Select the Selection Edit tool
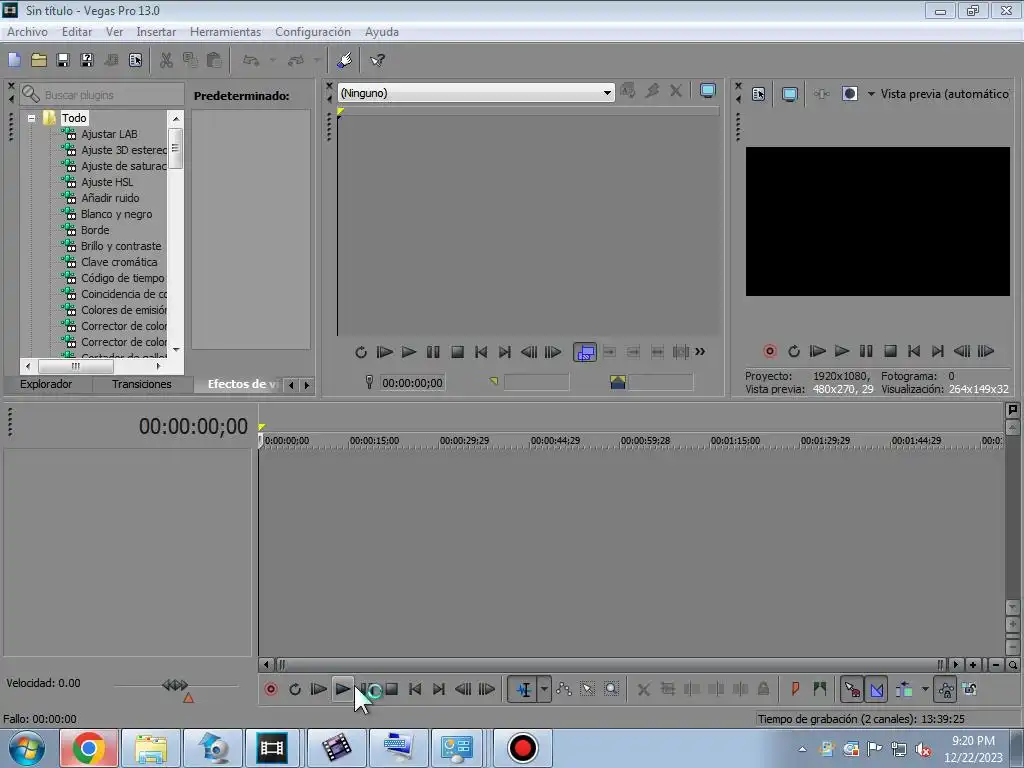Viewport: 1024px width, 768px height. click(x=588, y=689)
